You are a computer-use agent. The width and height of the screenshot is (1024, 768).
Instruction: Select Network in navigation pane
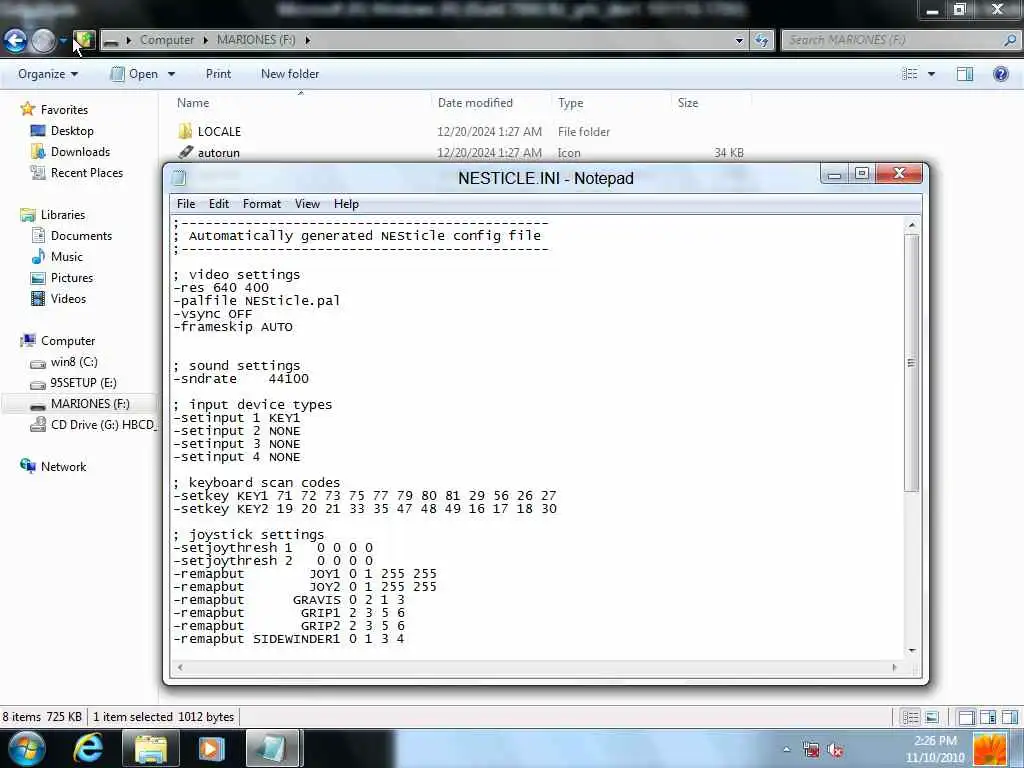tap(63, 466)
